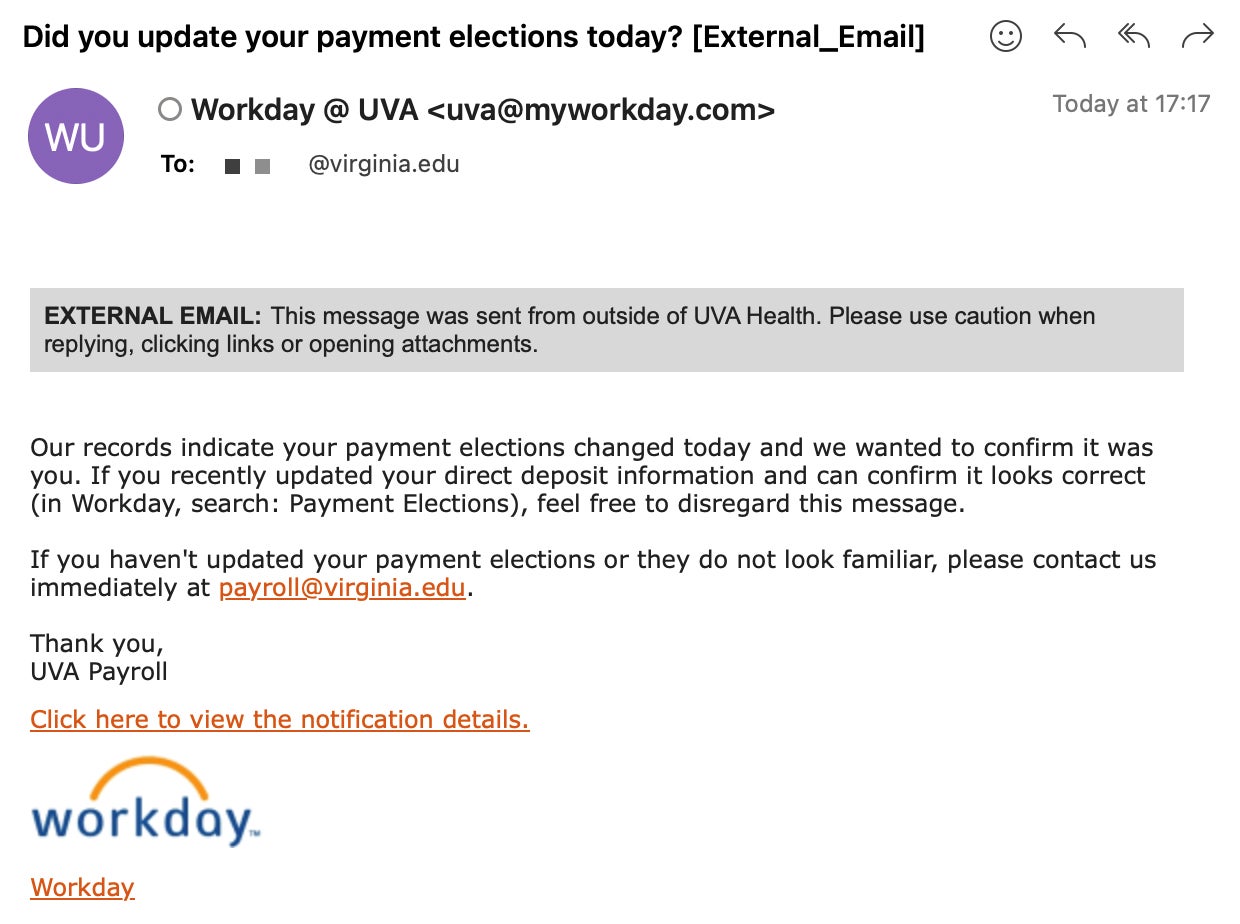Image resolution: width=1240 pixels, height=924 pixels.
Task: Click the UVA Payroll signature text
Action: tap(99, 671)
